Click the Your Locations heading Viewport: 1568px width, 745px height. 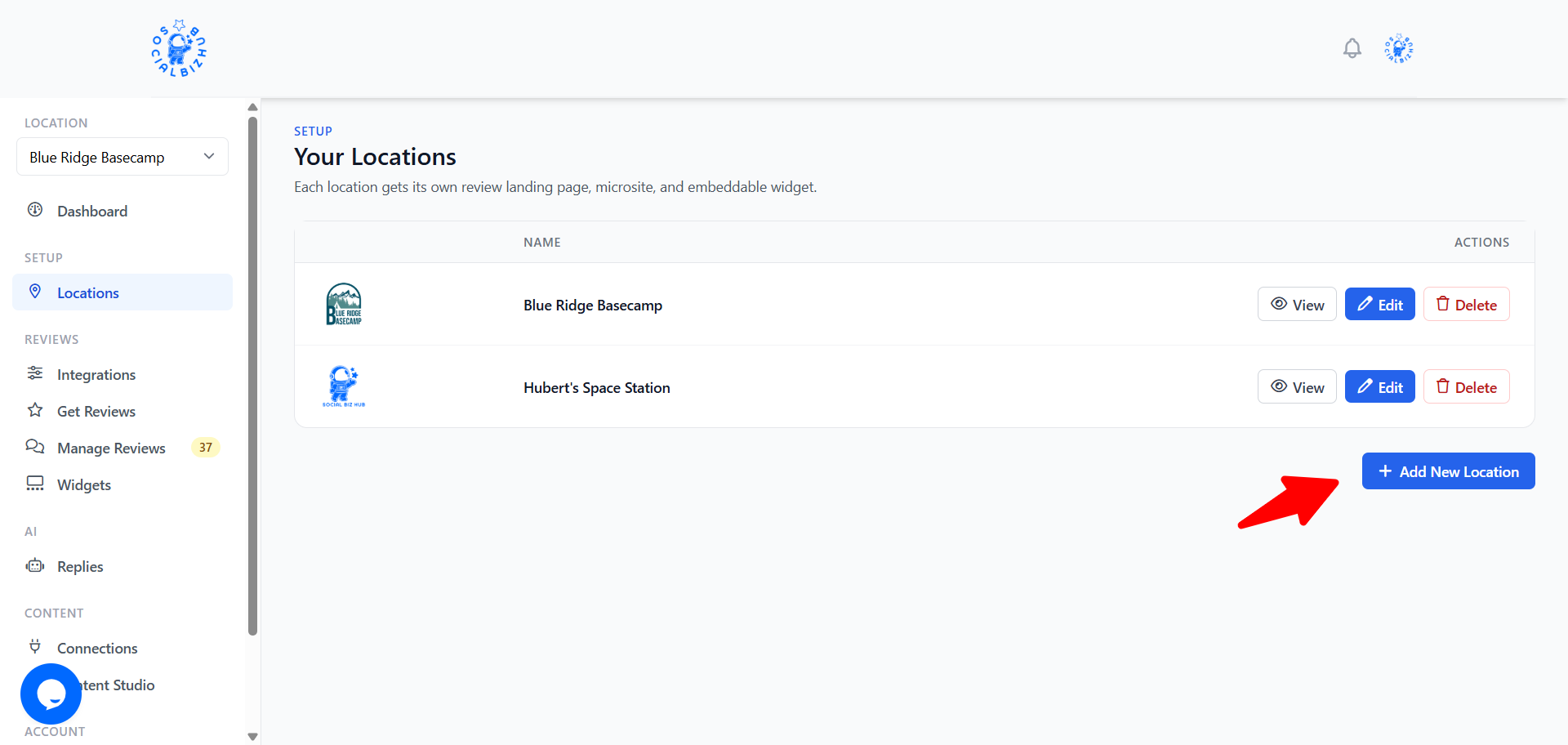point(375,157)
